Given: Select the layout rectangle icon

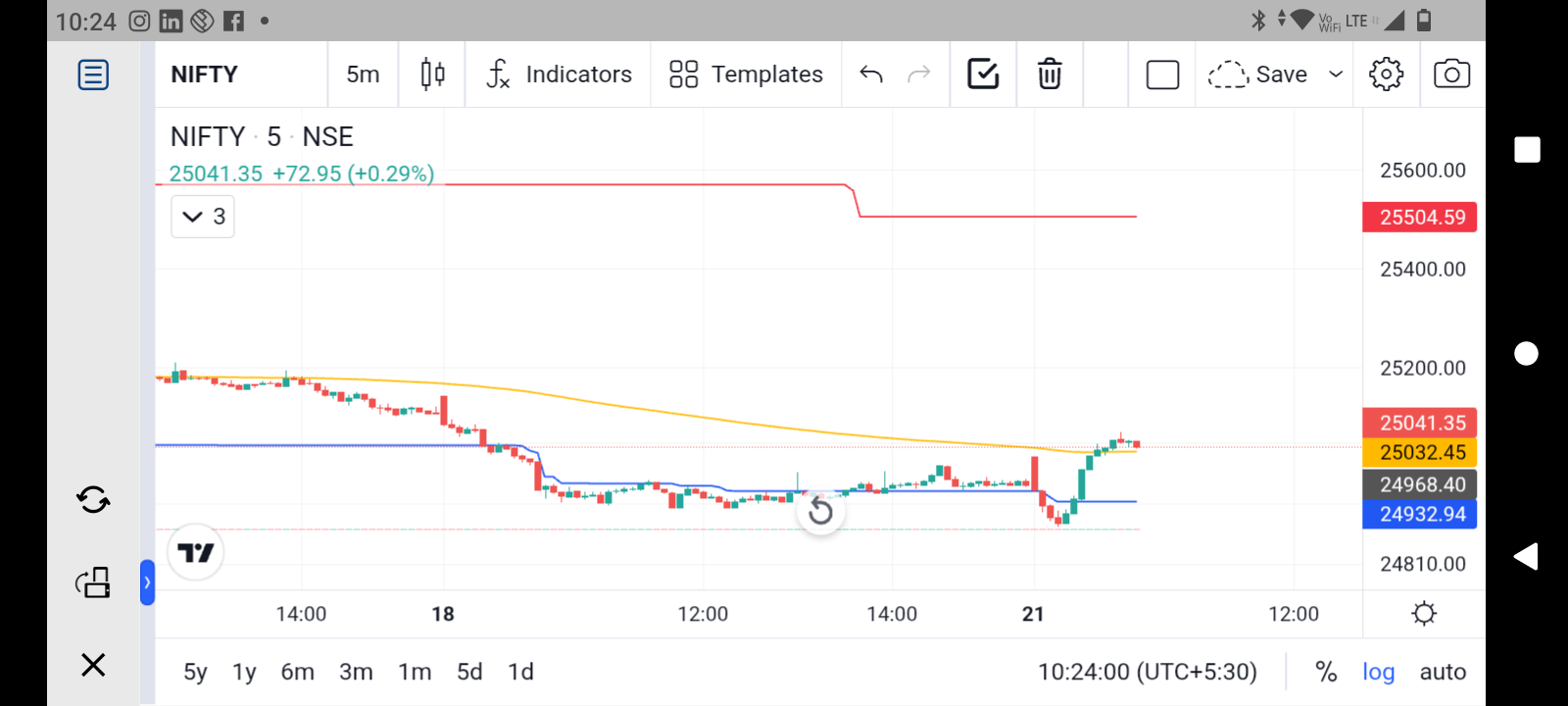Looking at the screenshot, I should coord(1162,75).
